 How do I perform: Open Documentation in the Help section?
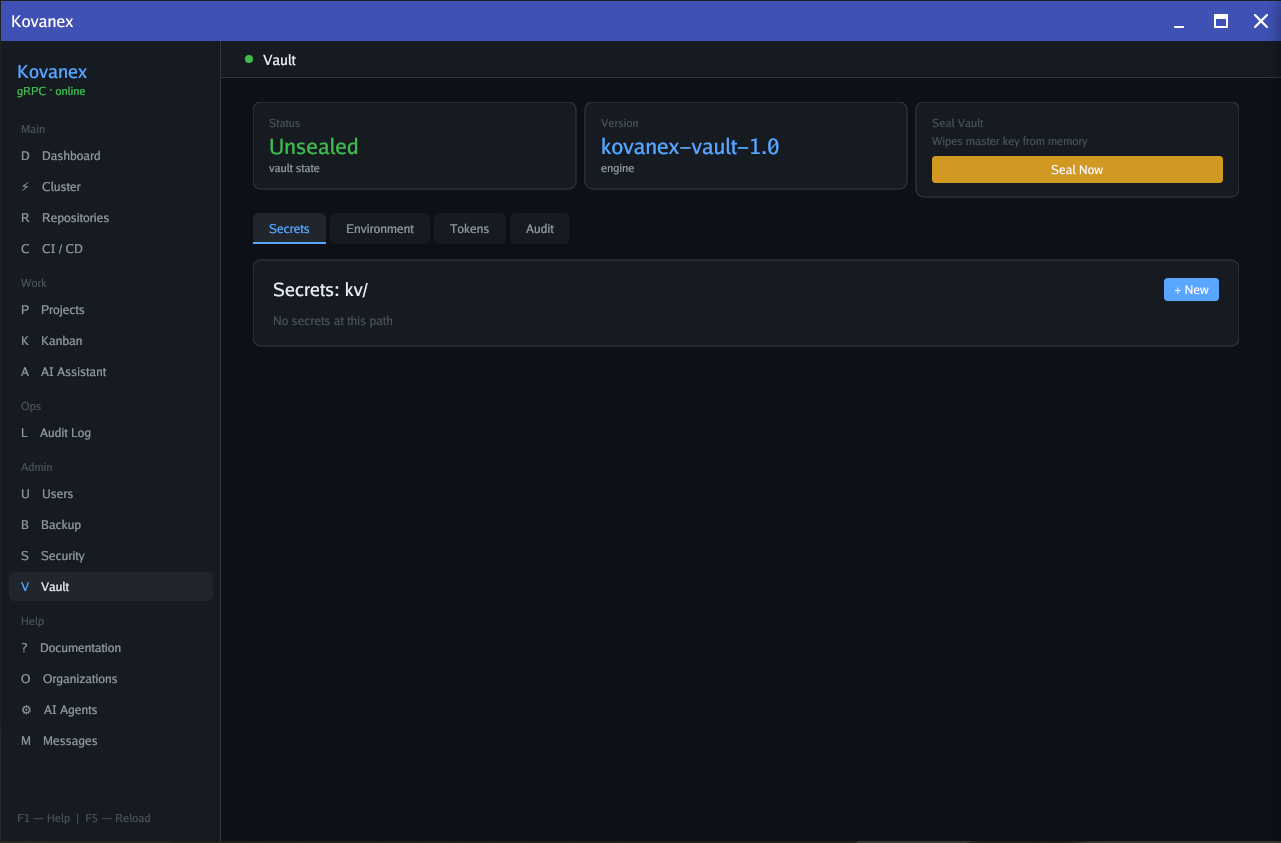tap(80, 648)
